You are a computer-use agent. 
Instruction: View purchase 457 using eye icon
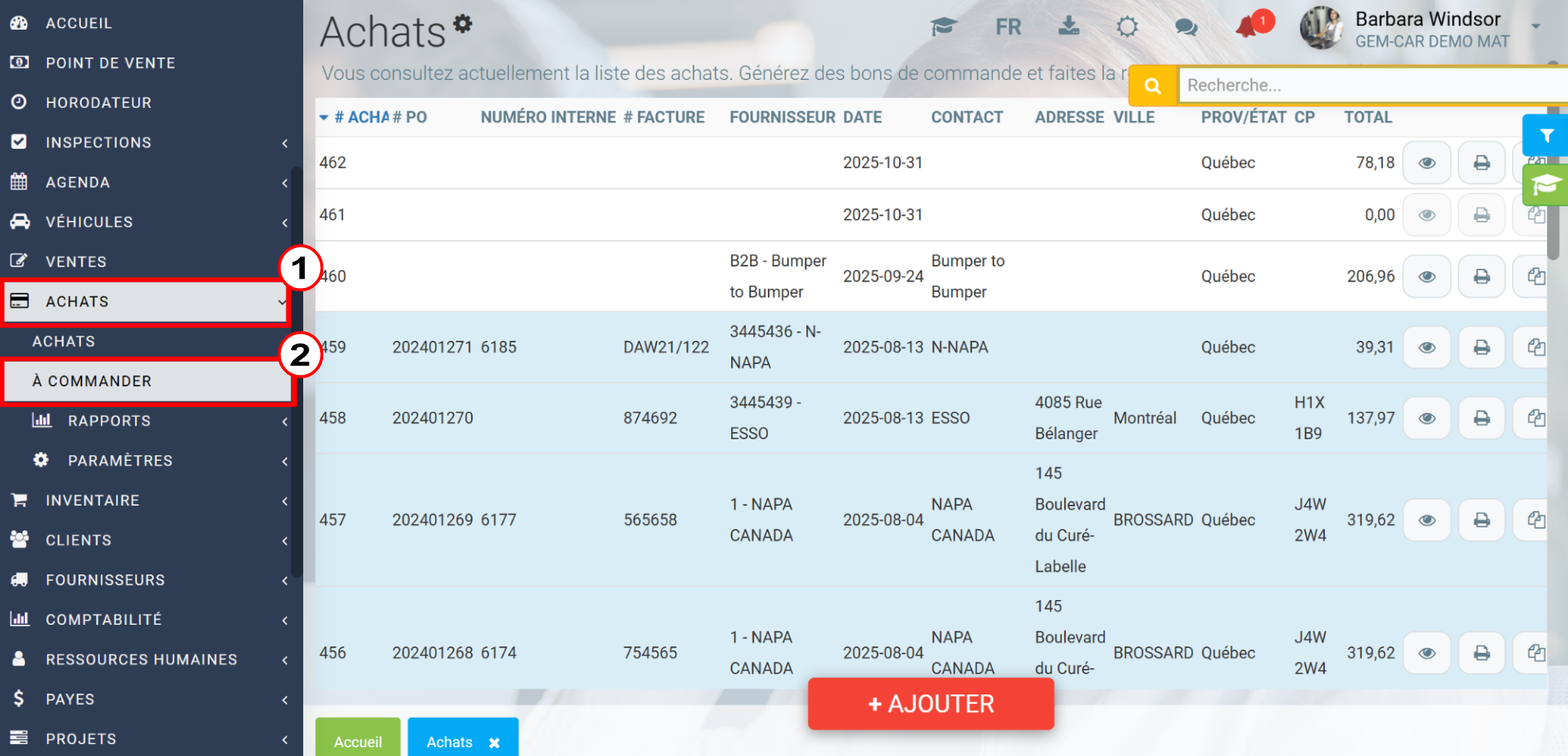pyautogui.click(x=1426, y=520)
